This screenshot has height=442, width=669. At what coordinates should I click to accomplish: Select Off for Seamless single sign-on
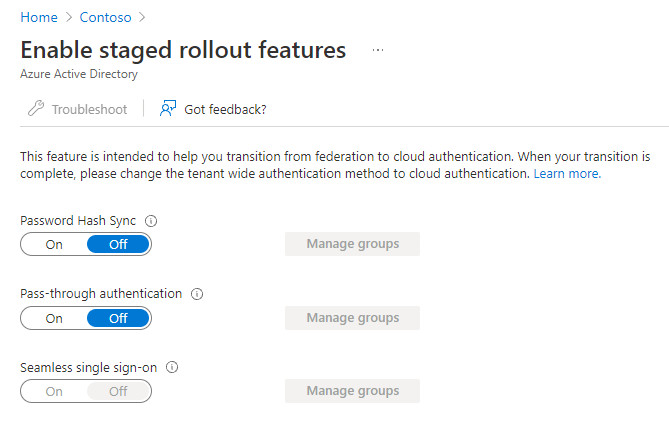click(x=118, y=391)
